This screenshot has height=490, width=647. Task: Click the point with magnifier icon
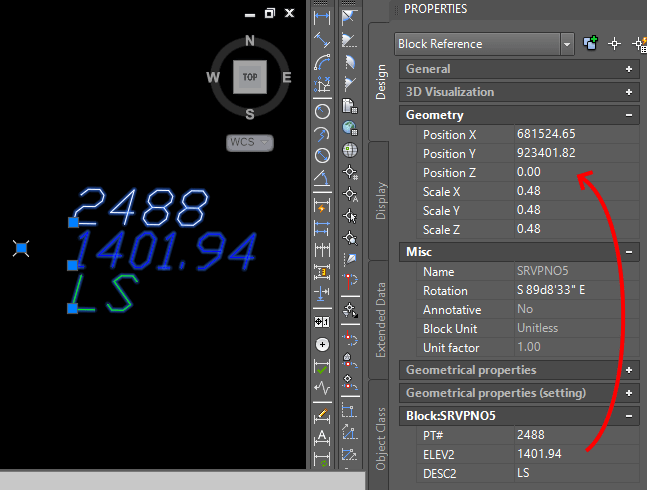[350, 238]
